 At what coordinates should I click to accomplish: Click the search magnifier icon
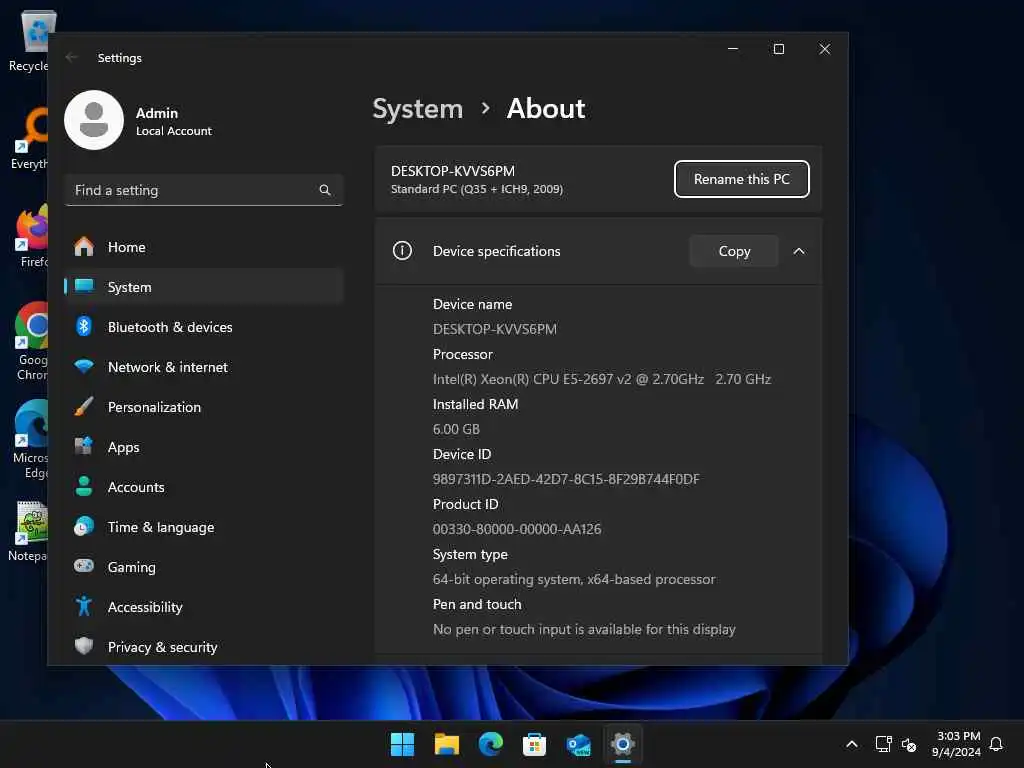coord(325,190)
